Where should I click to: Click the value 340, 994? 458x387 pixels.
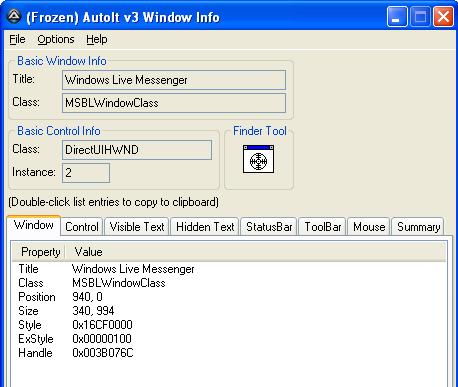93,311
